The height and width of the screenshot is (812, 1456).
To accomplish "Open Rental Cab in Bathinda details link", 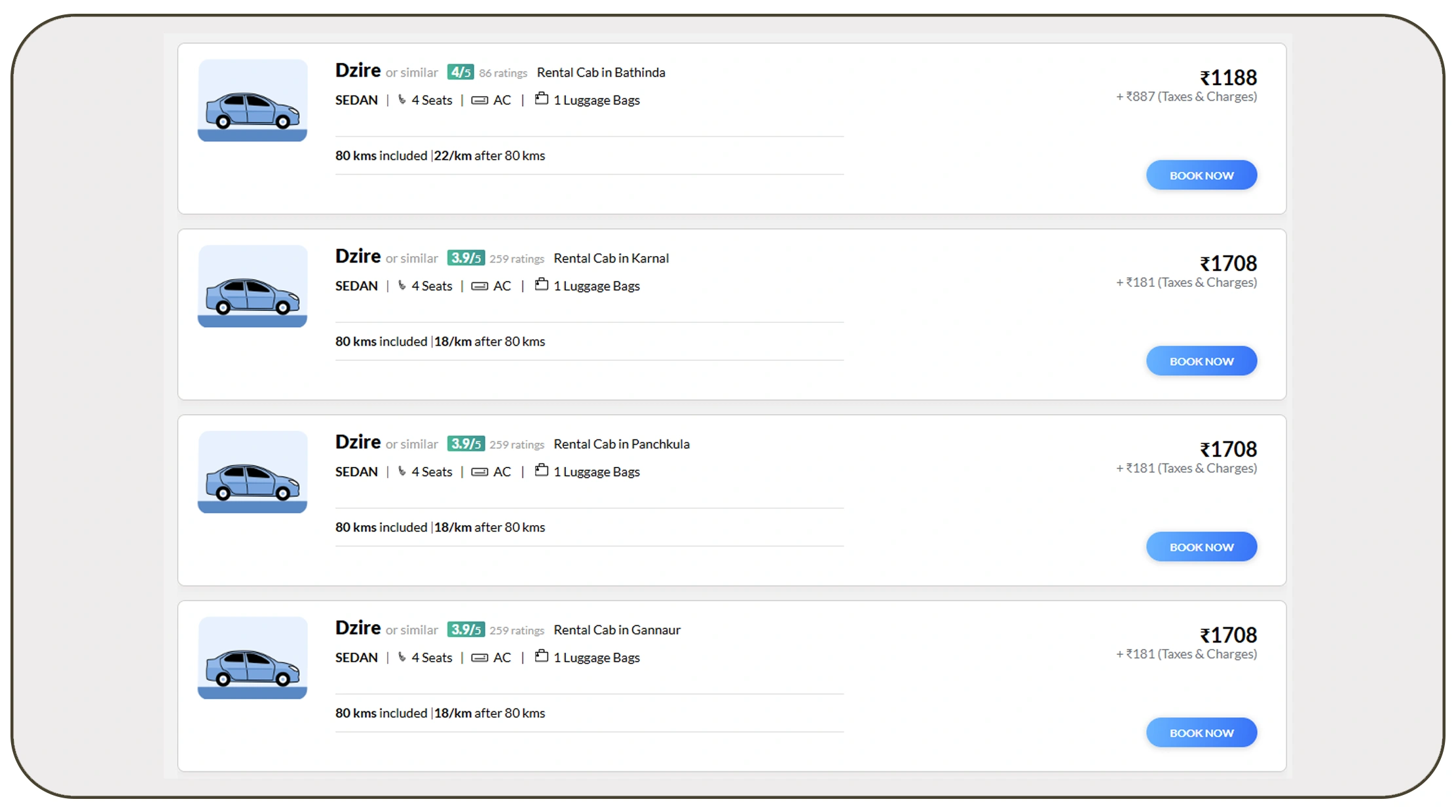I will [601, 72].
